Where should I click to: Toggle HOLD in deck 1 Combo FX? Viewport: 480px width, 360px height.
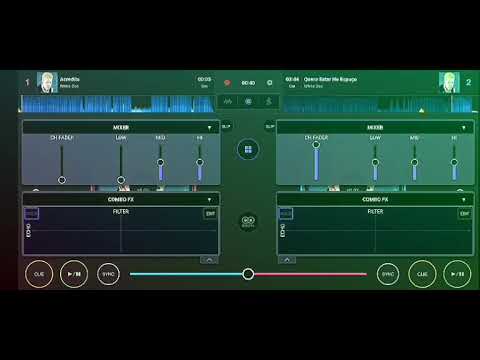click(32, 214)
